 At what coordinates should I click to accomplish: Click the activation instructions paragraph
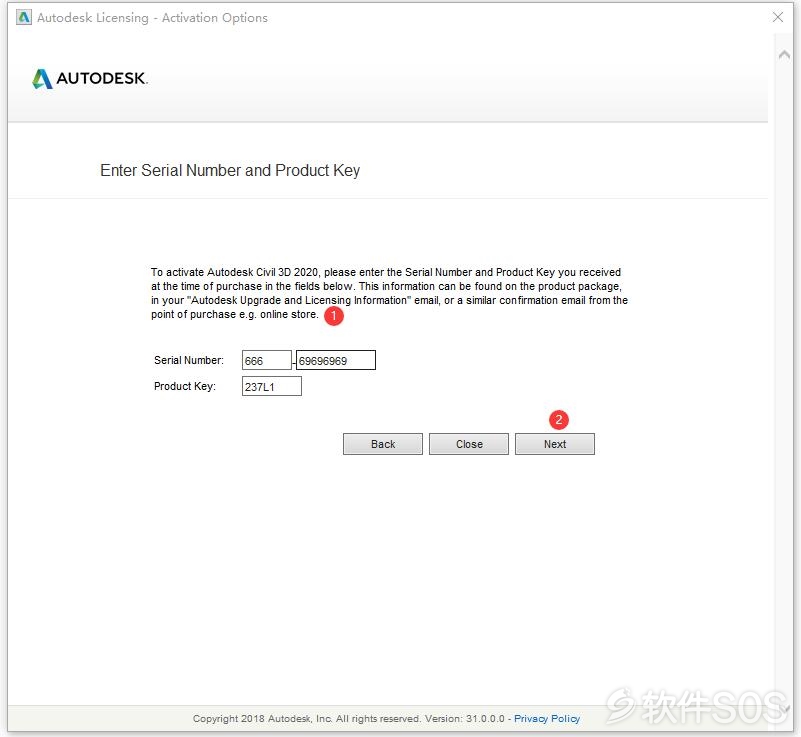(389, 293)
